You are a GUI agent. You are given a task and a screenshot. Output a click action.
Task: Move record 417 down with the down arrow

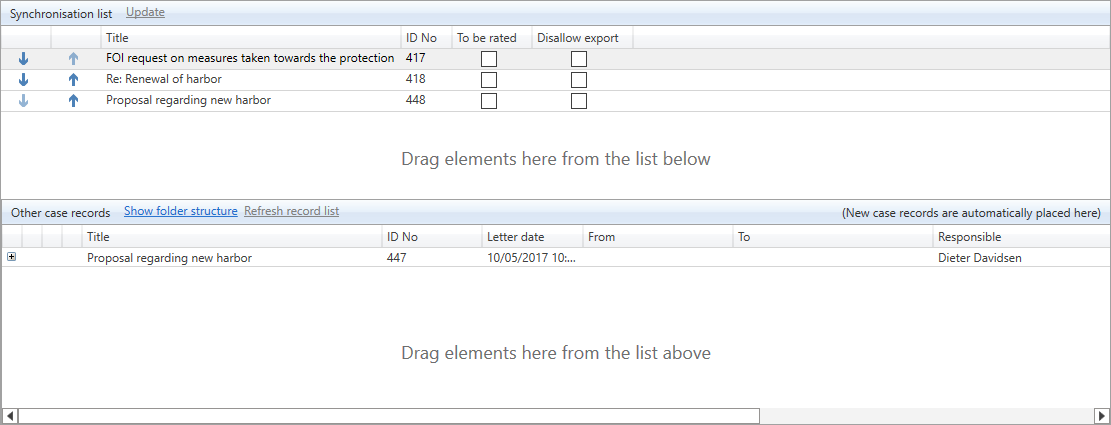(24, 59)
